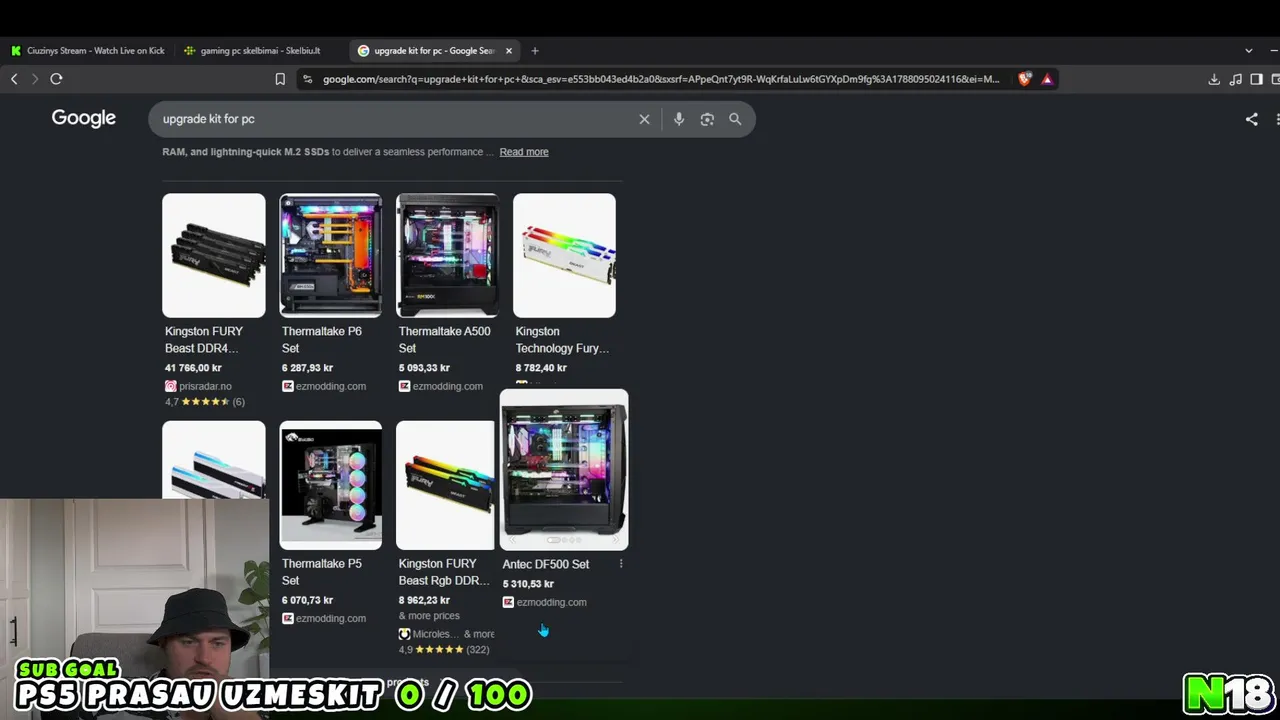The width and height of the screenshot is (1280, 720).
Task: Bookmark this page
Action: point(280,79)
